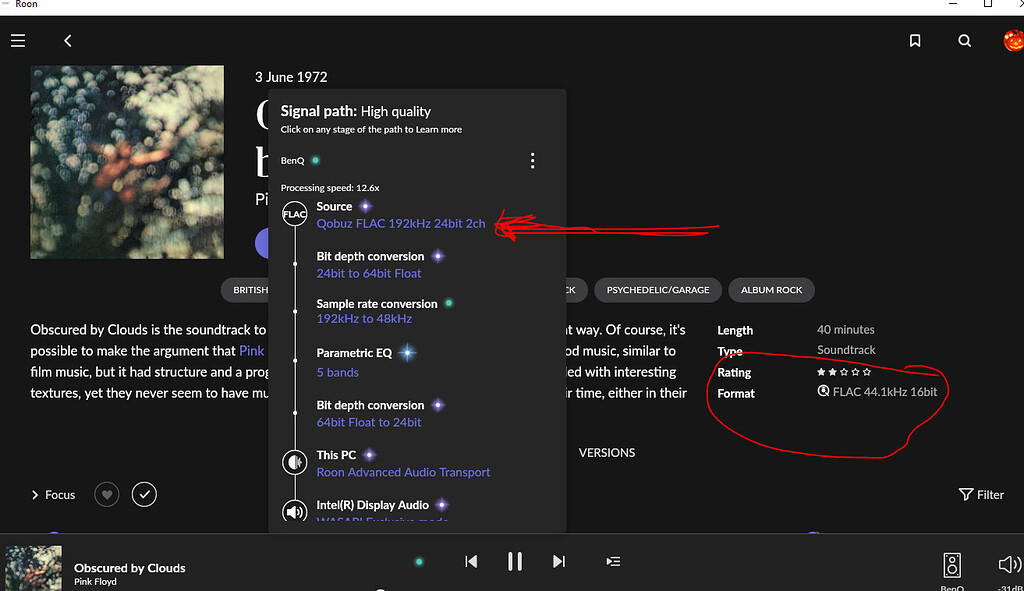
Task: Set the album rating using the stars
Action: click(x=843, y=371)
